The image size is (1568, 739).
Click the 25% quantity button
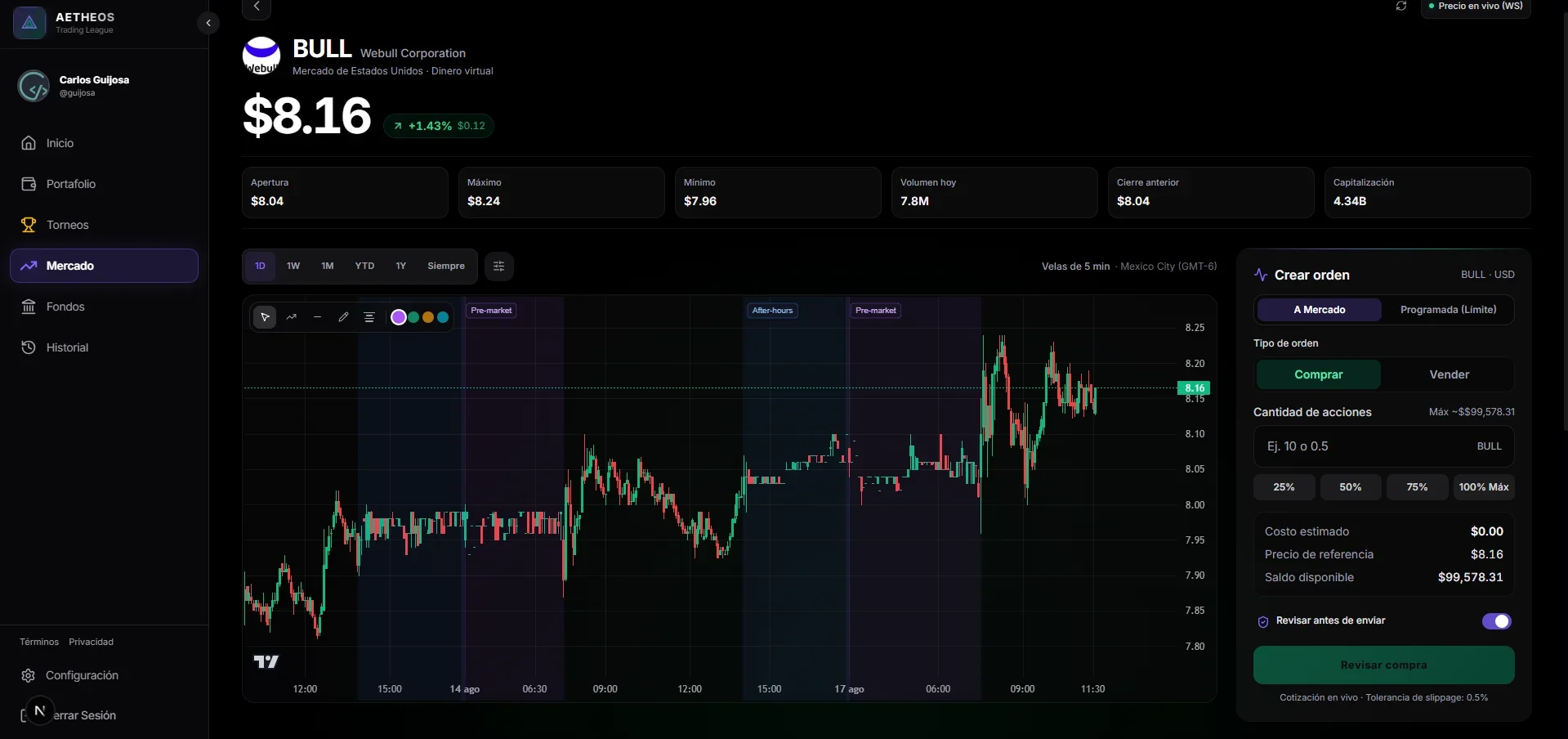[1284, 487]
